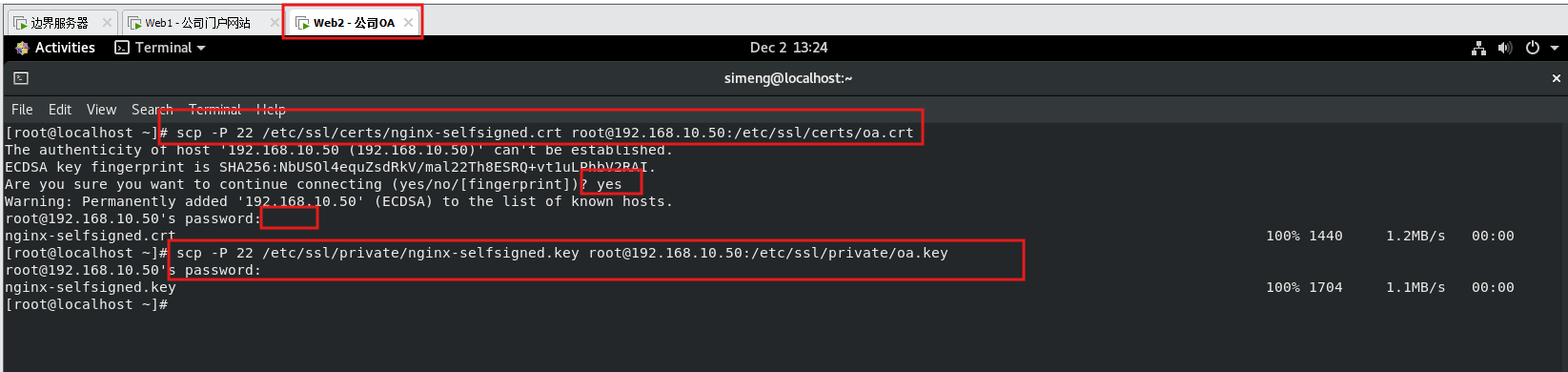Close the Web2 - 公司OA tab
Viewport: 1568px width, 372px height.
(409, 22)
